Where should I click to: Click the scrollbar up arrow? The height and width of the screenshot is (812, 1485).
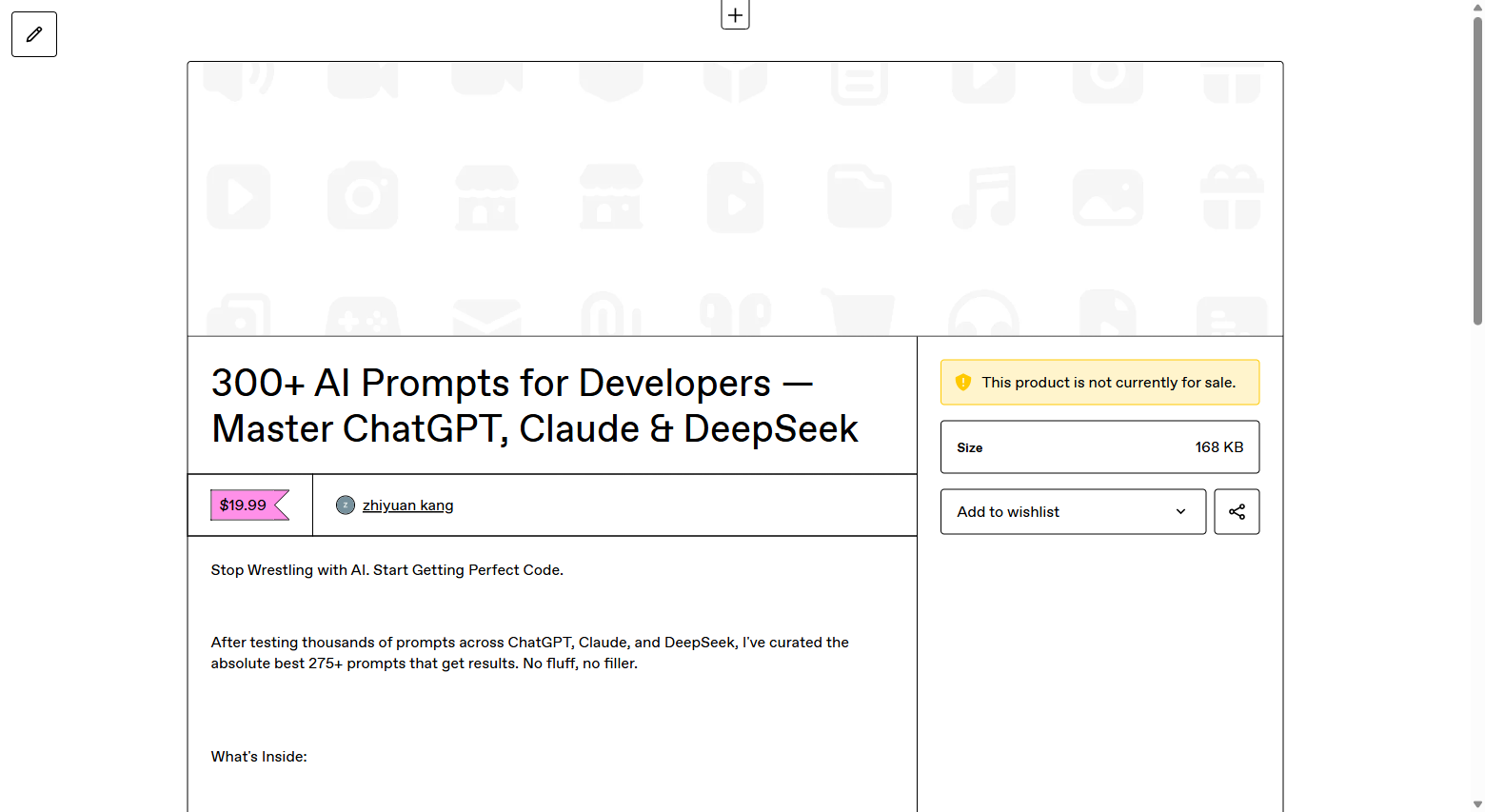pos(1477,8)
